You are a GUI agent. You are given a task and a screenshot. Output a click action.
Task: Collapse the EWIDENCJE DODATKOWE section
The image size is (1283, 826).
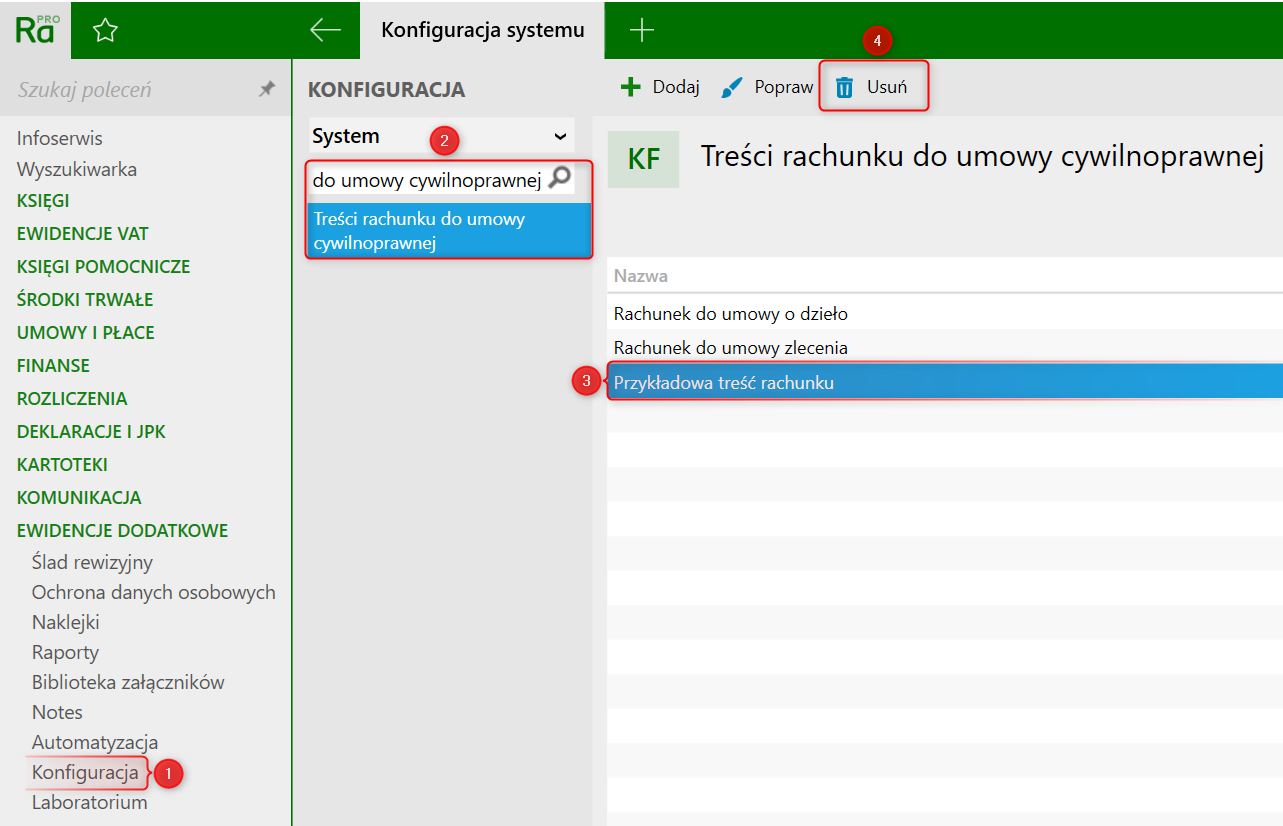pos(123,530)
